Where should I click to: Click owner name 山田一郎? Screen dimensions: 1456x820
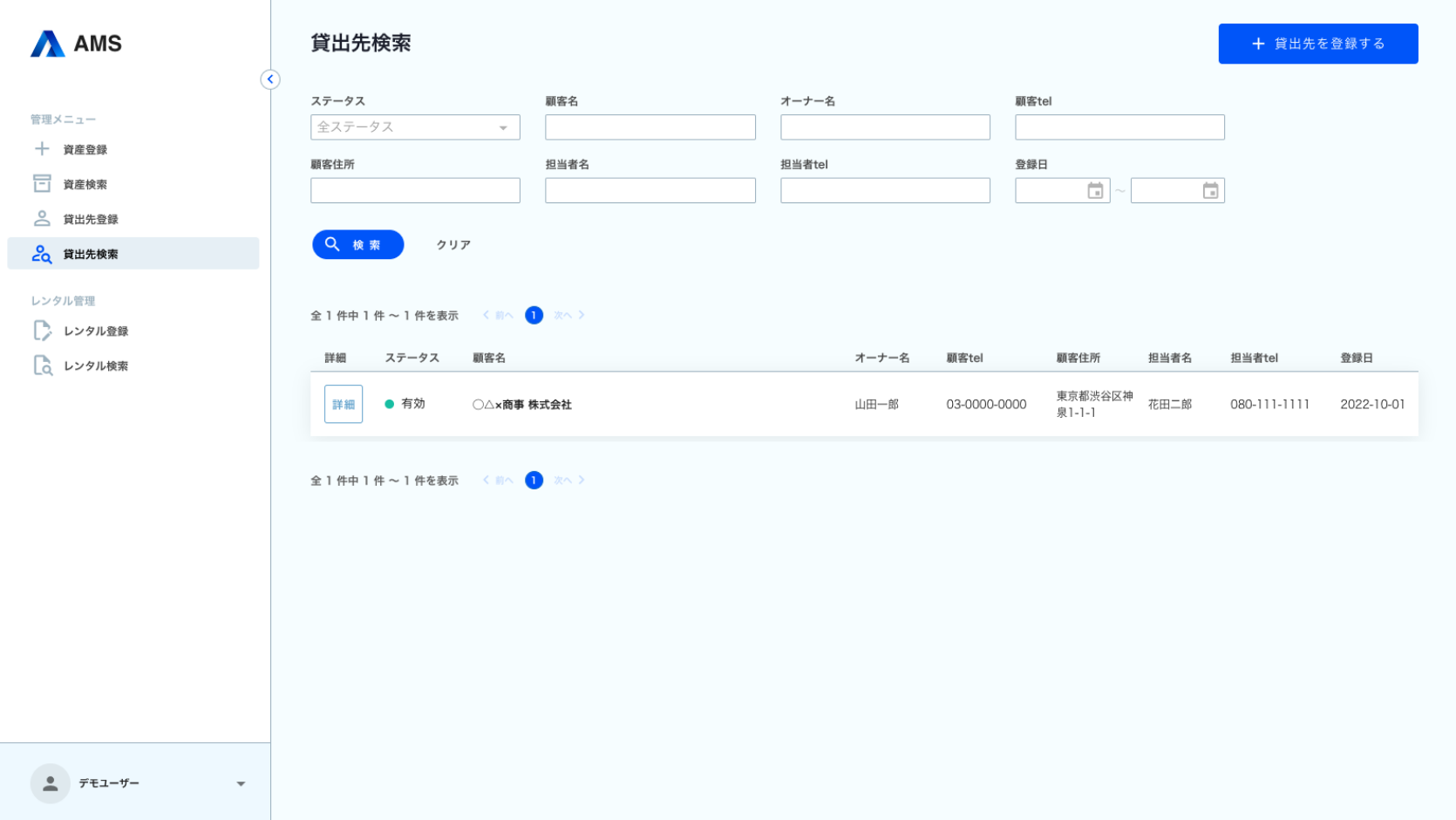click(x=876, y=405)
